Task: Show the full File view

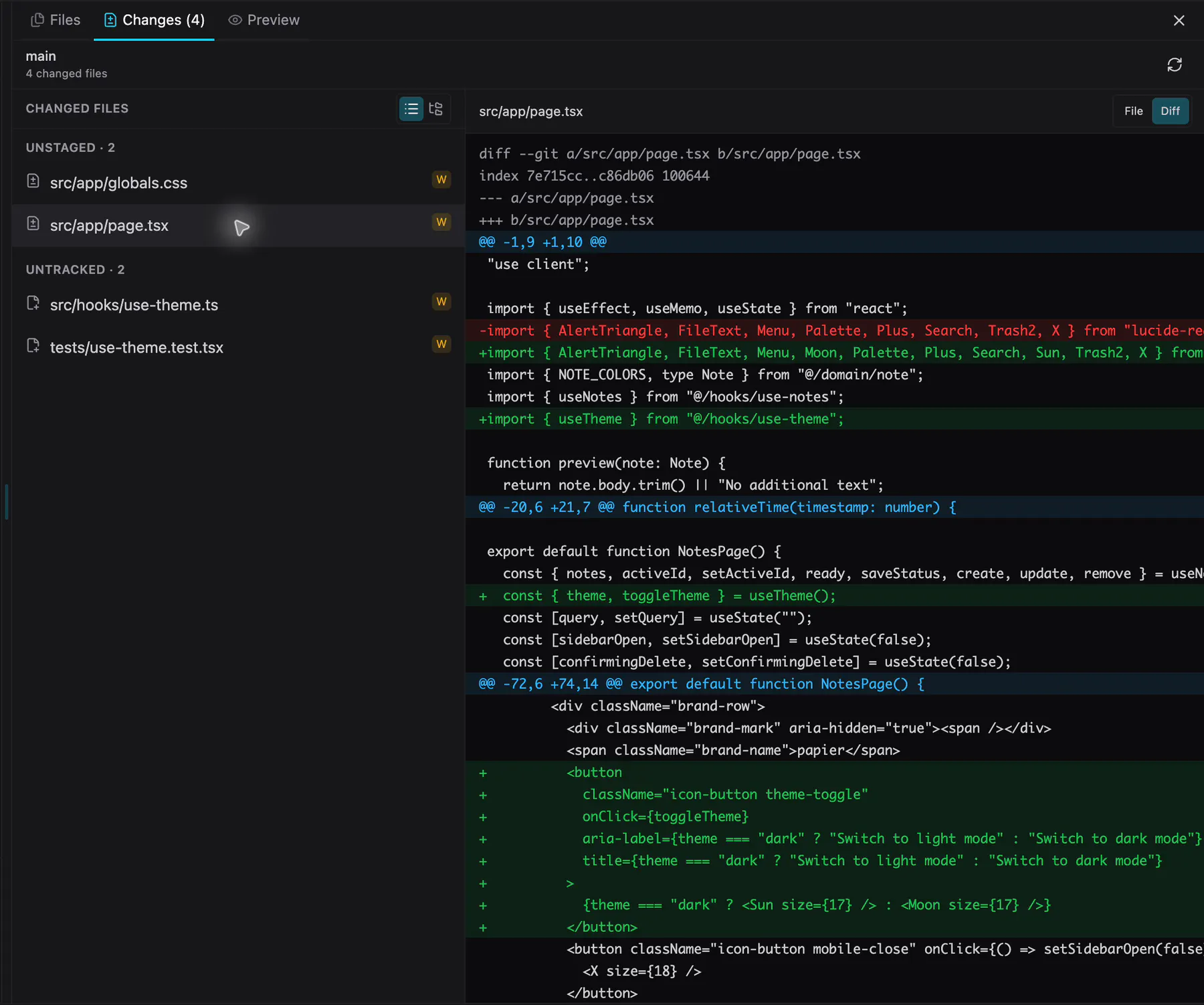Action: pyautogui.click(x=1133, y=111)
